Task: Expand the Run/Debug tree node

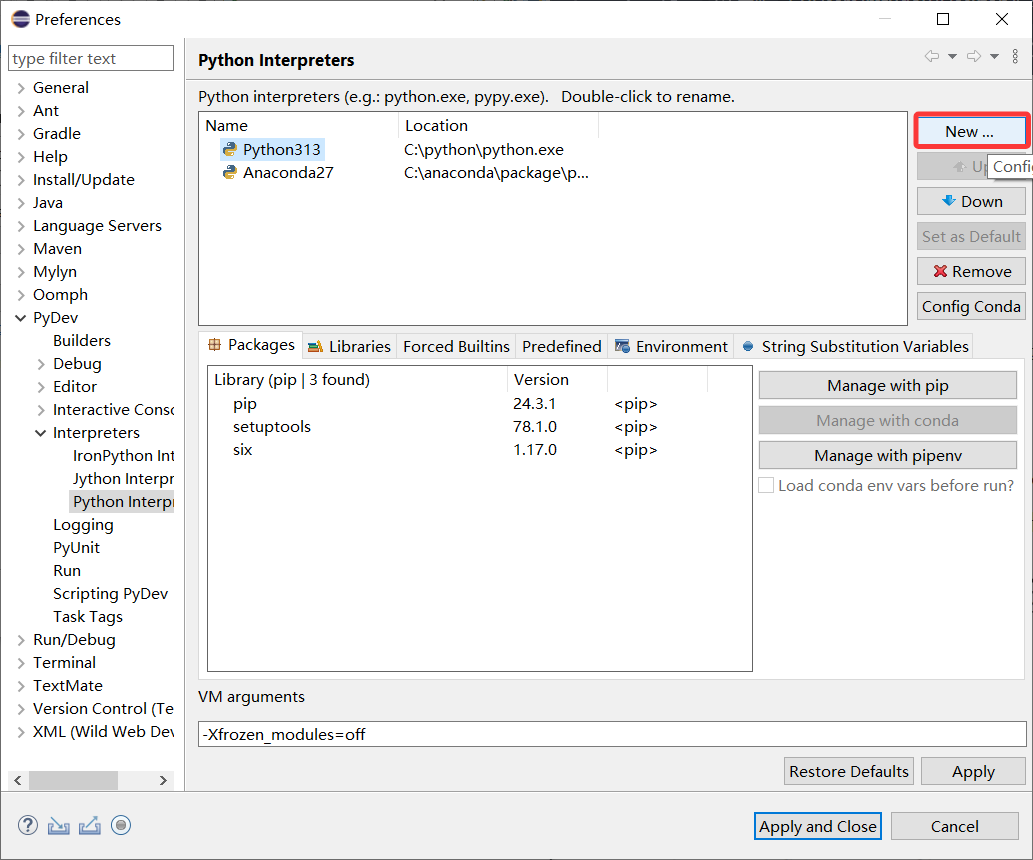Action: pos(21,640)
